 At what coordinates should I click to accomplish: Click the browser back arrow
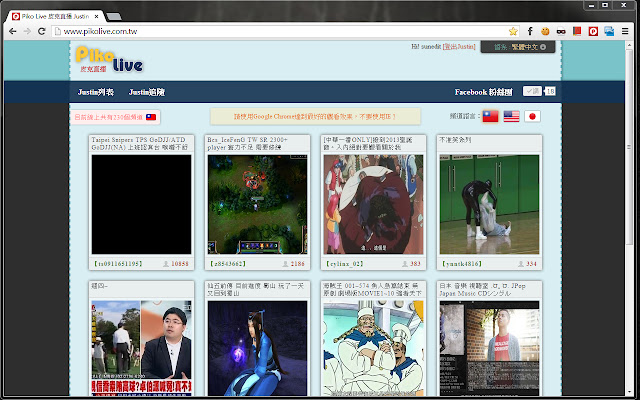click(x=13, y=31)
